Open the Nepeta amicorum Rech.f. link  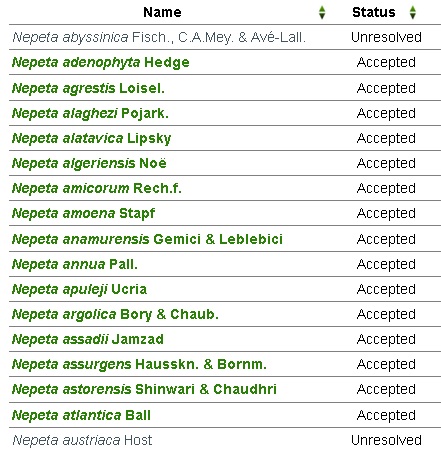click(x=97, y=189)
